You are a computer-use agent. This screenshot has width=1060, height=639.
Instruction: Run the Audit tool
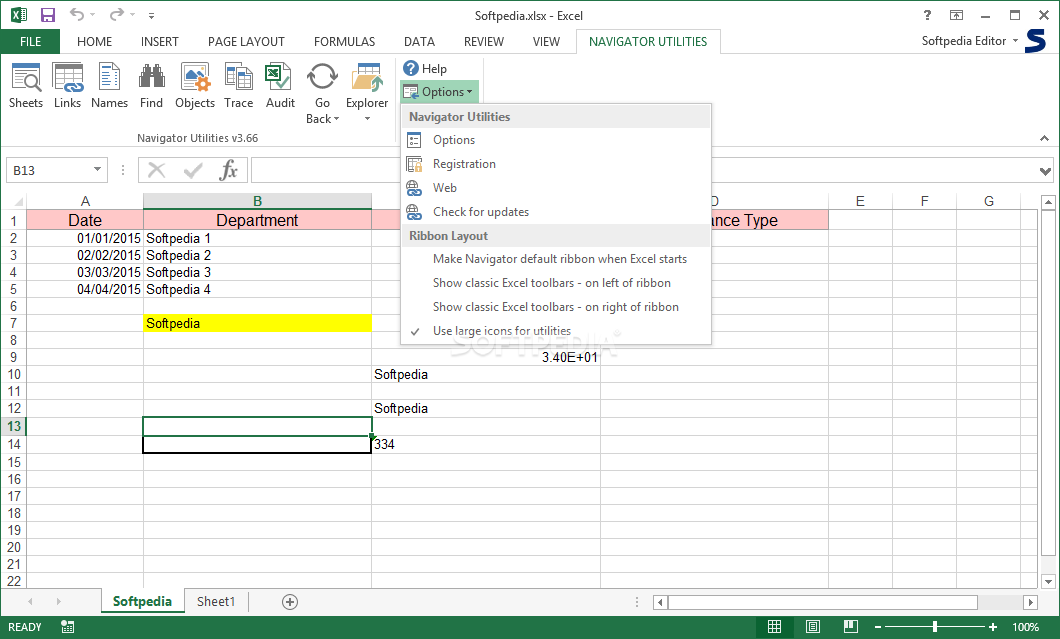click(x=280, y=85)
